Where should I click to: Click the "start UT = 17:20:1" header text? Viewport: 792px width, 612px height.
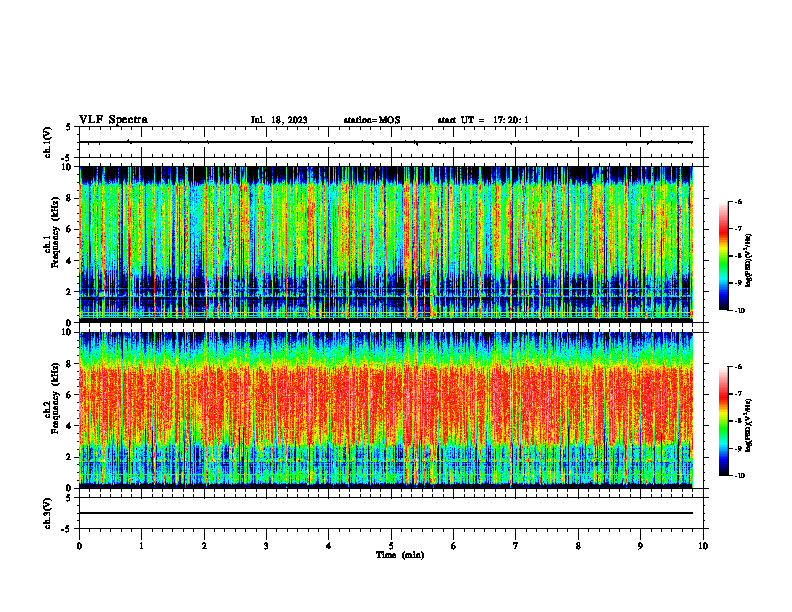pyautogui.click(x=483, y=120)
